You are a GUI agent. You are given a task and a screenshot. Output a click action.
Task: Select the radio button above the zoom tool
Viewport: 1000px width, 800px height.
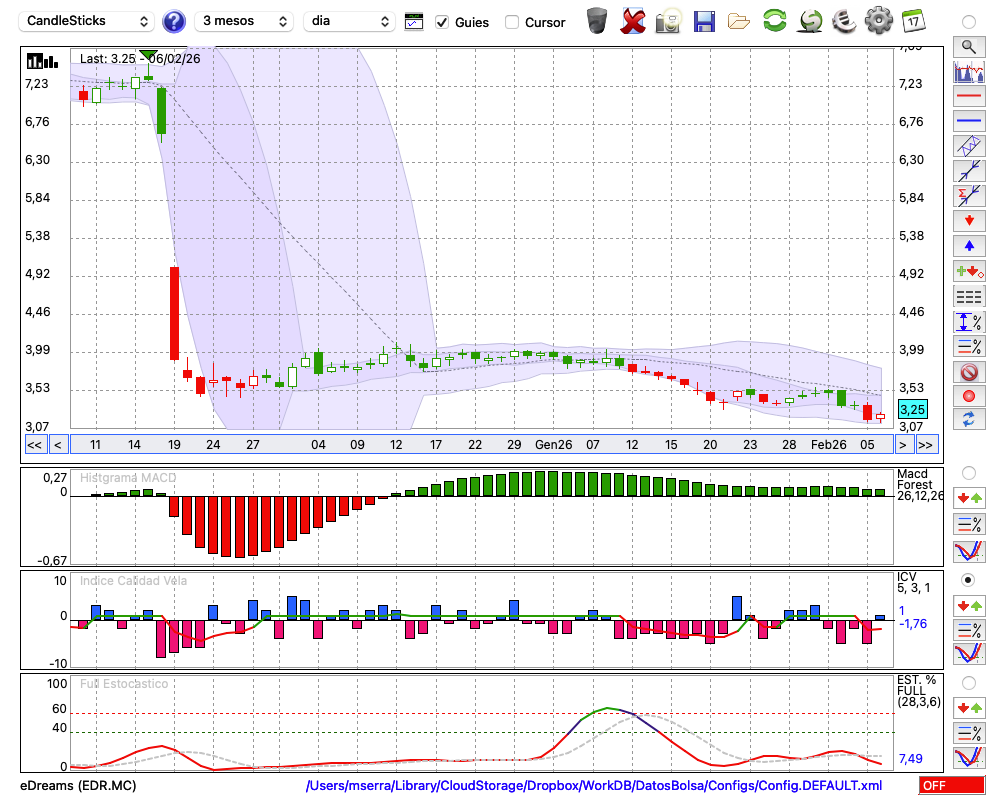pyautogui.click(x=968, y=22)
